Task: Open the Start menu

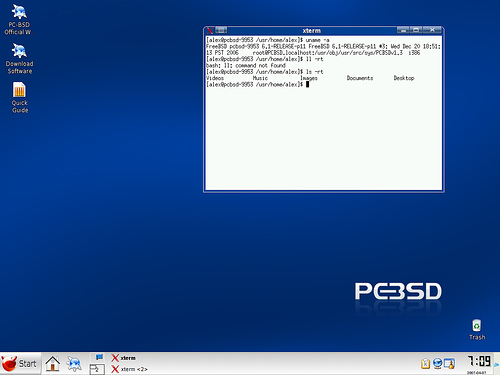Action: [x=20, y=363]
